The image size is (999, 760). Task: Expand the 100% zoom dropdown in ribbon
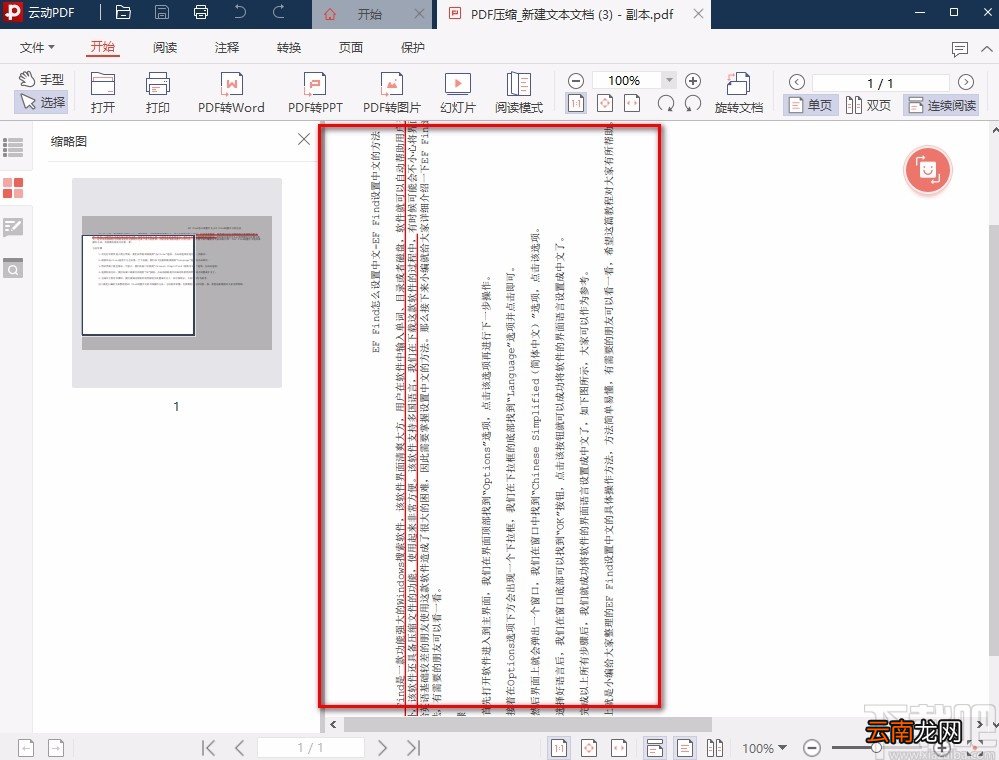tap(668, 80)
